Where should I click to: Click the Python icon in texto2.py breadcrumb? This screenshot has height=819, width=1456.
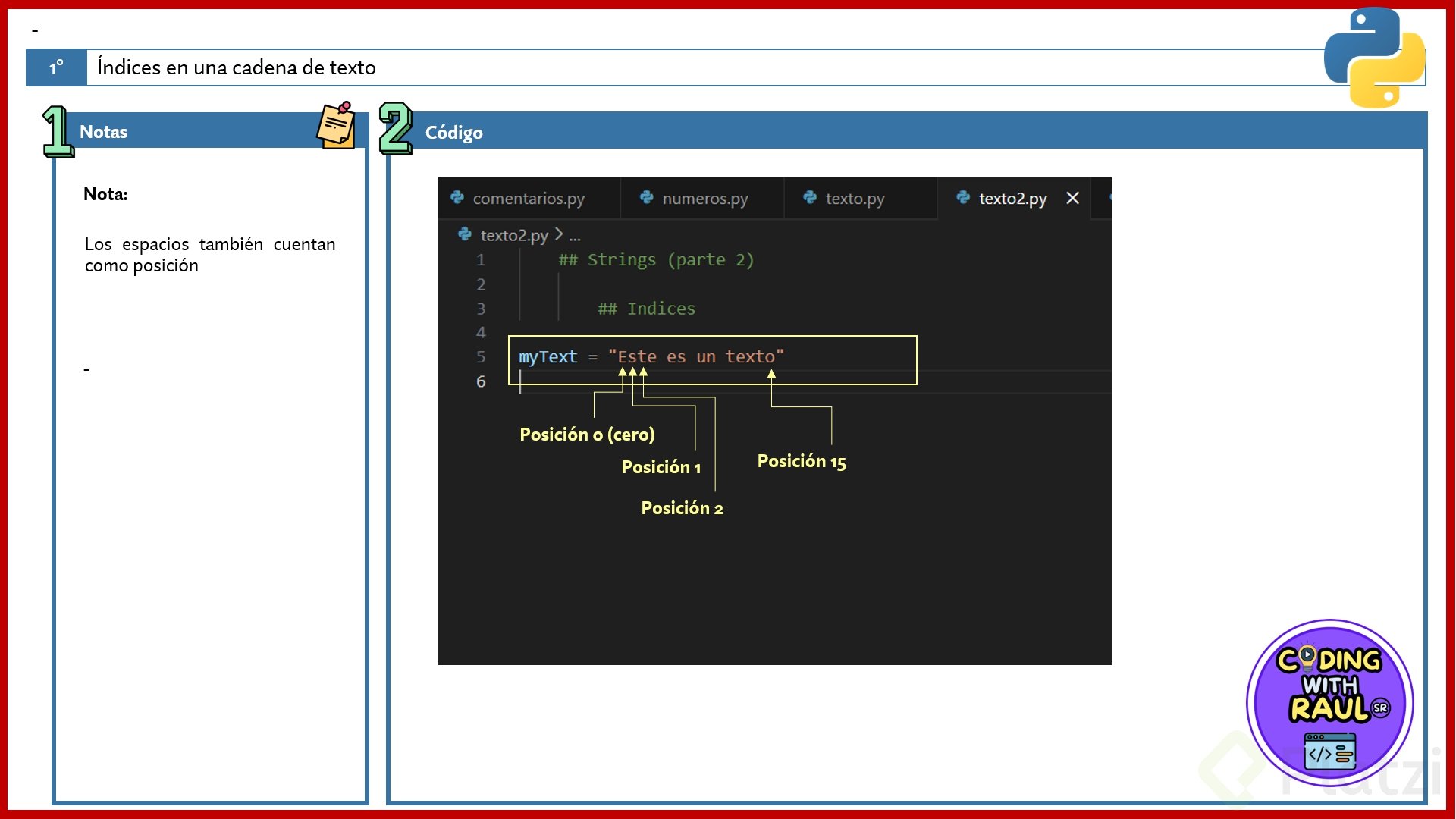point(465,235)
